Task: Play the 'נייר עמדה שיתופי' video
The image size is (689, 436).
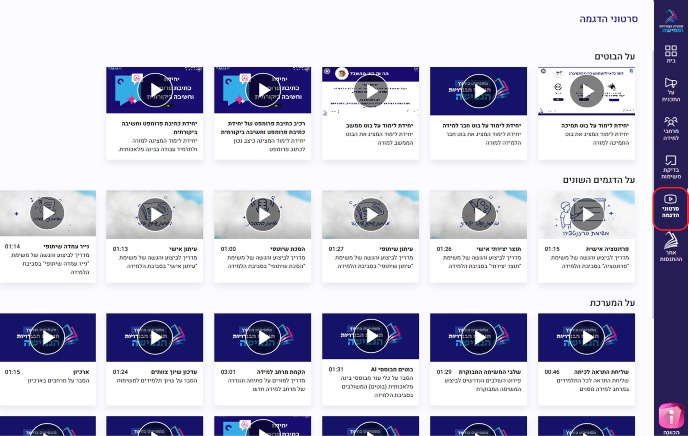Action: (47, 213)
